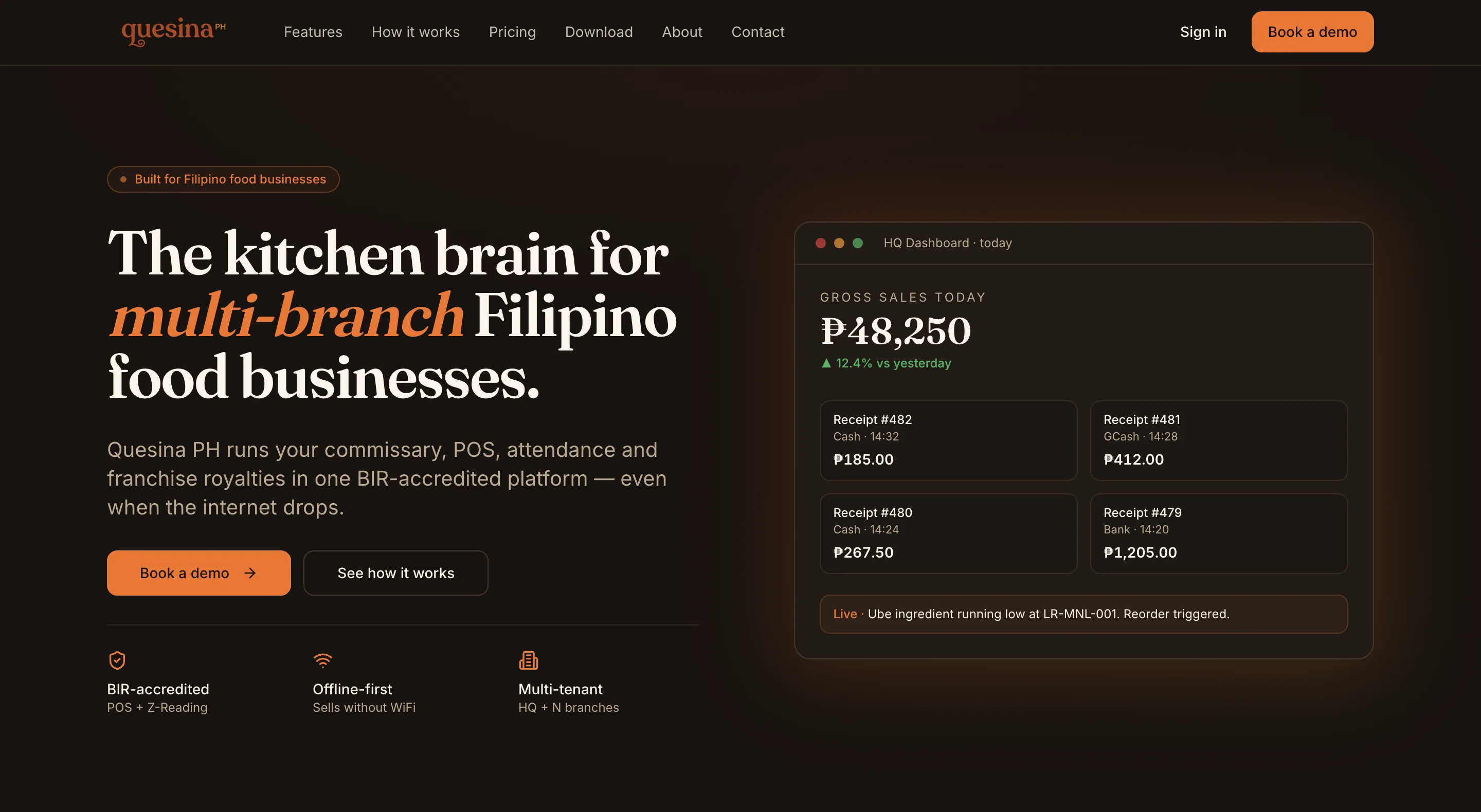The width and height of the screenshot is (1481, 812).
Task: Click the GROSS SALES TODAY label
Action: [902, 297]
